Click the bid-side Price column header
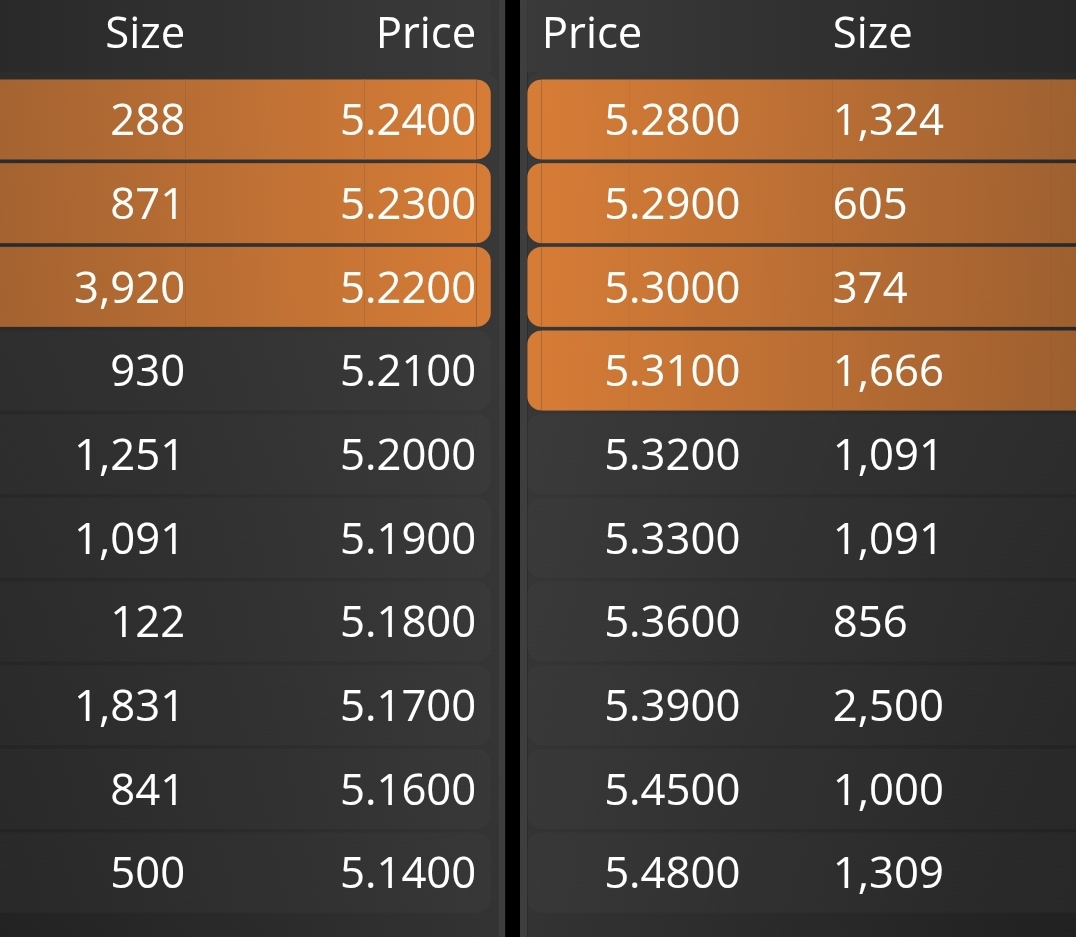1076x937 pixels. (426, 33)
